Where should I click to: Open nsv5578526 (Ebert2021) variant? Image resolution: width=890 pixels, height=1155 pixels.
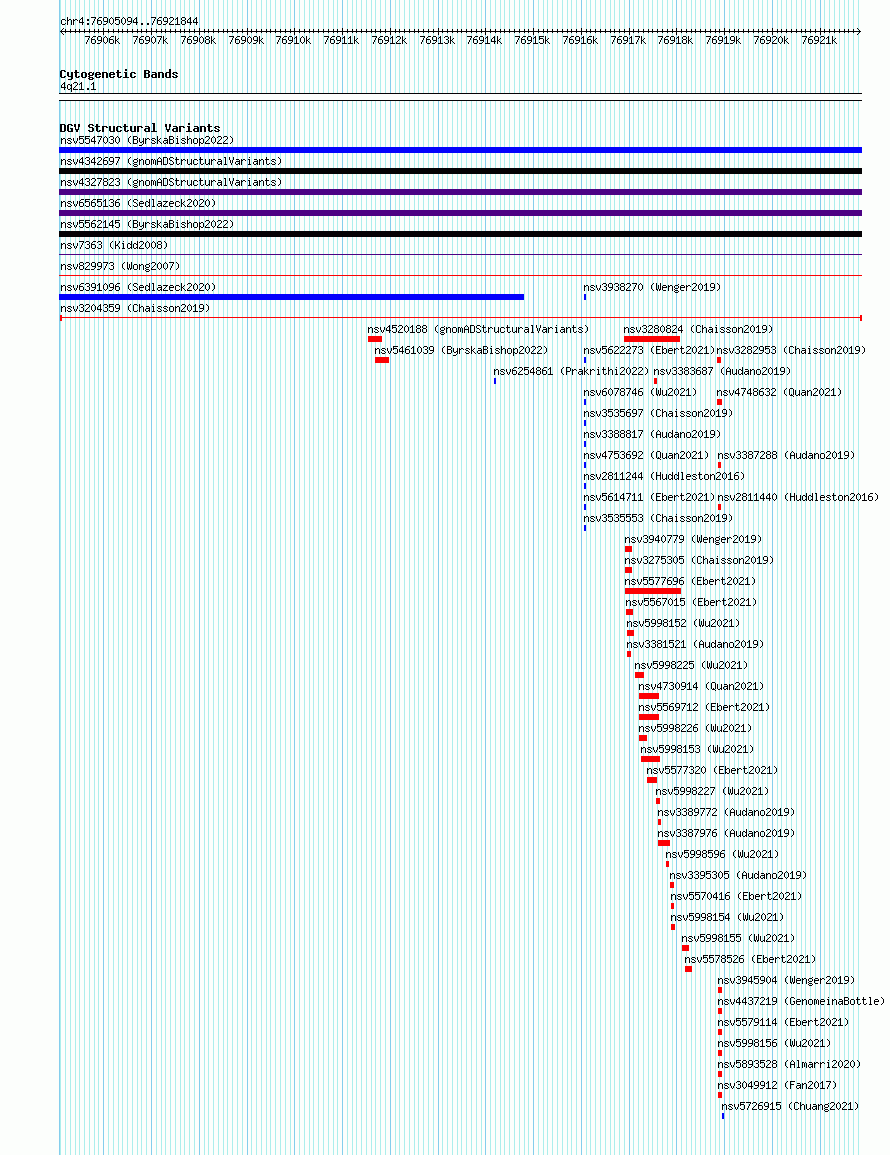coord(750,959)
